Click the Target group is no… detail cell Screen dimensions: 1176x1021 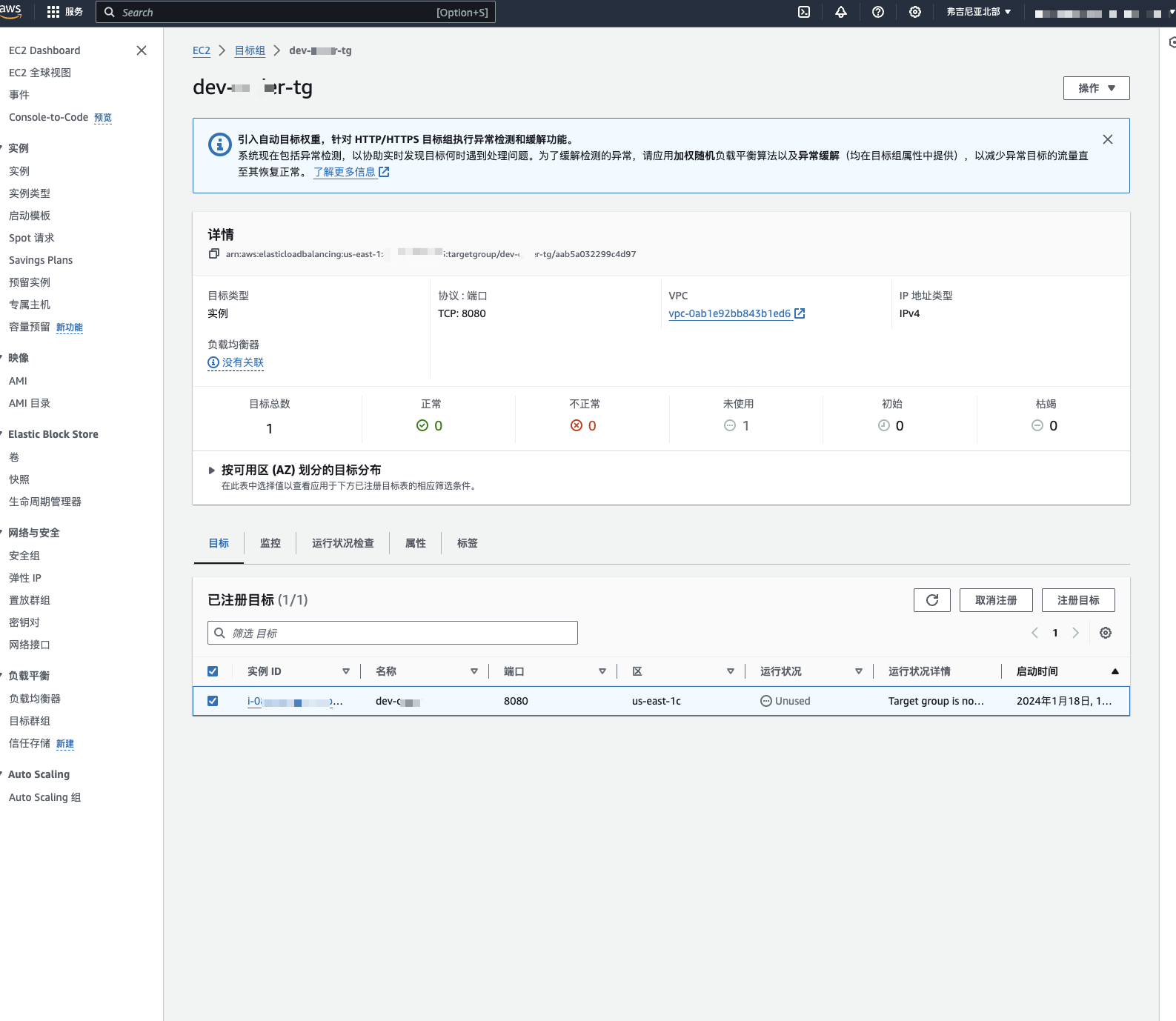936,701
